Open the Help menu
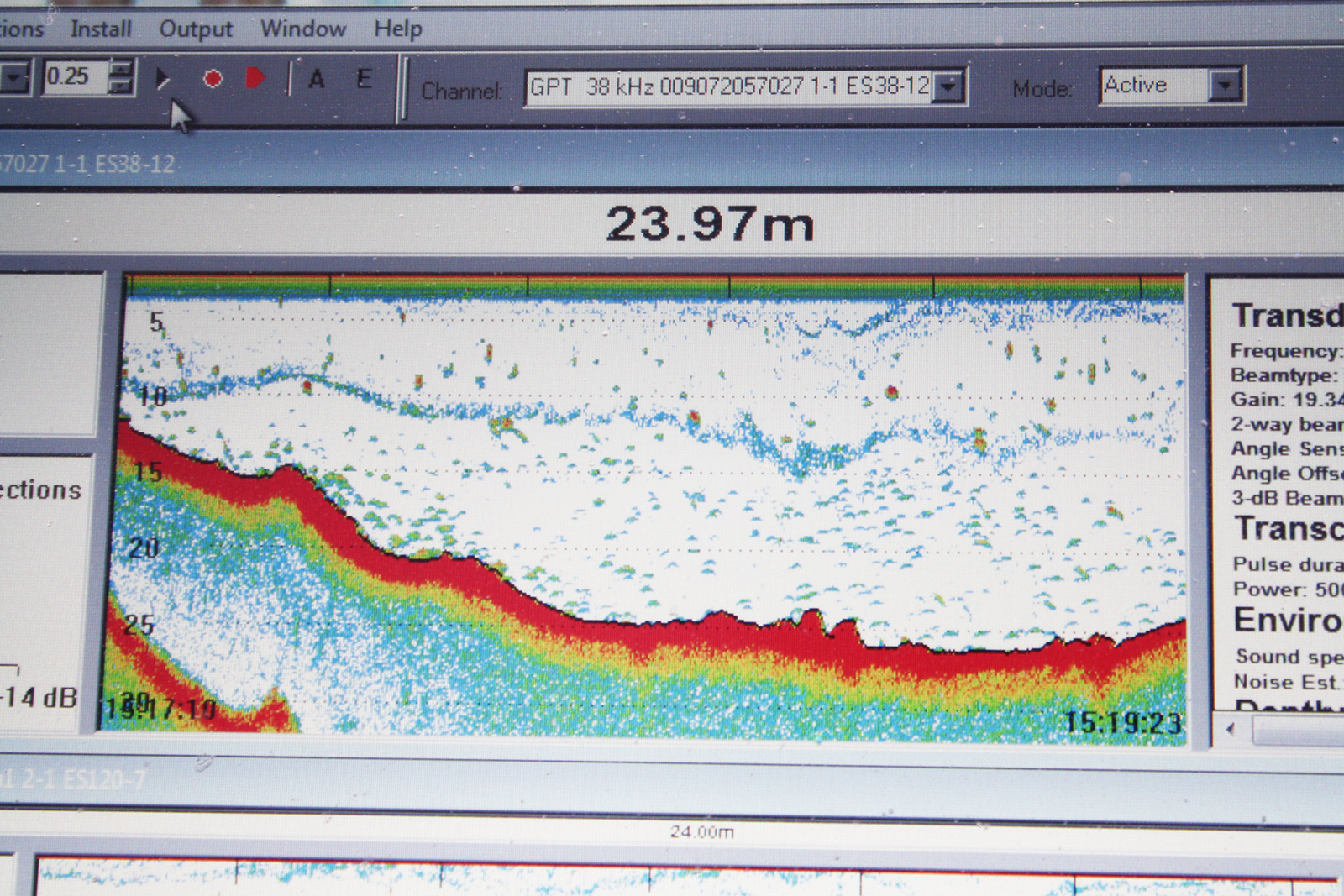The height and width of the screenshot is (896, 1344). pos(398,29)
